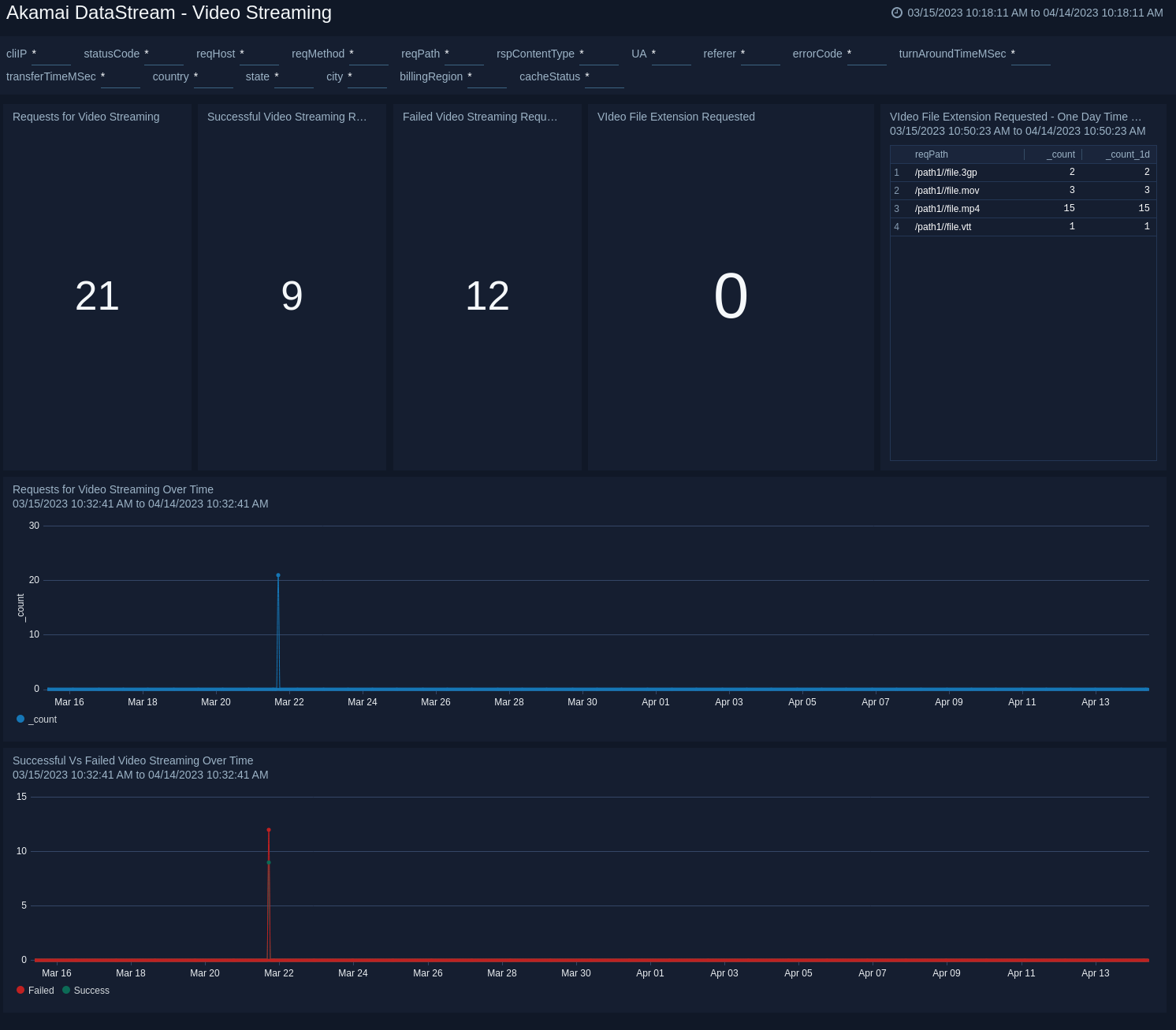1176x1030 pixels.
Task: Click the Mar 22 spike in requests chart
Action: [x=278, y=575]
